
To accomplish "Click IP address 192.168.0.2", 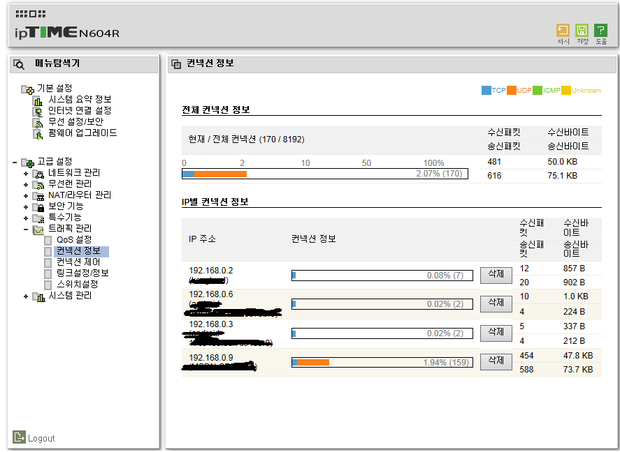I will click(x=211, y=271).
